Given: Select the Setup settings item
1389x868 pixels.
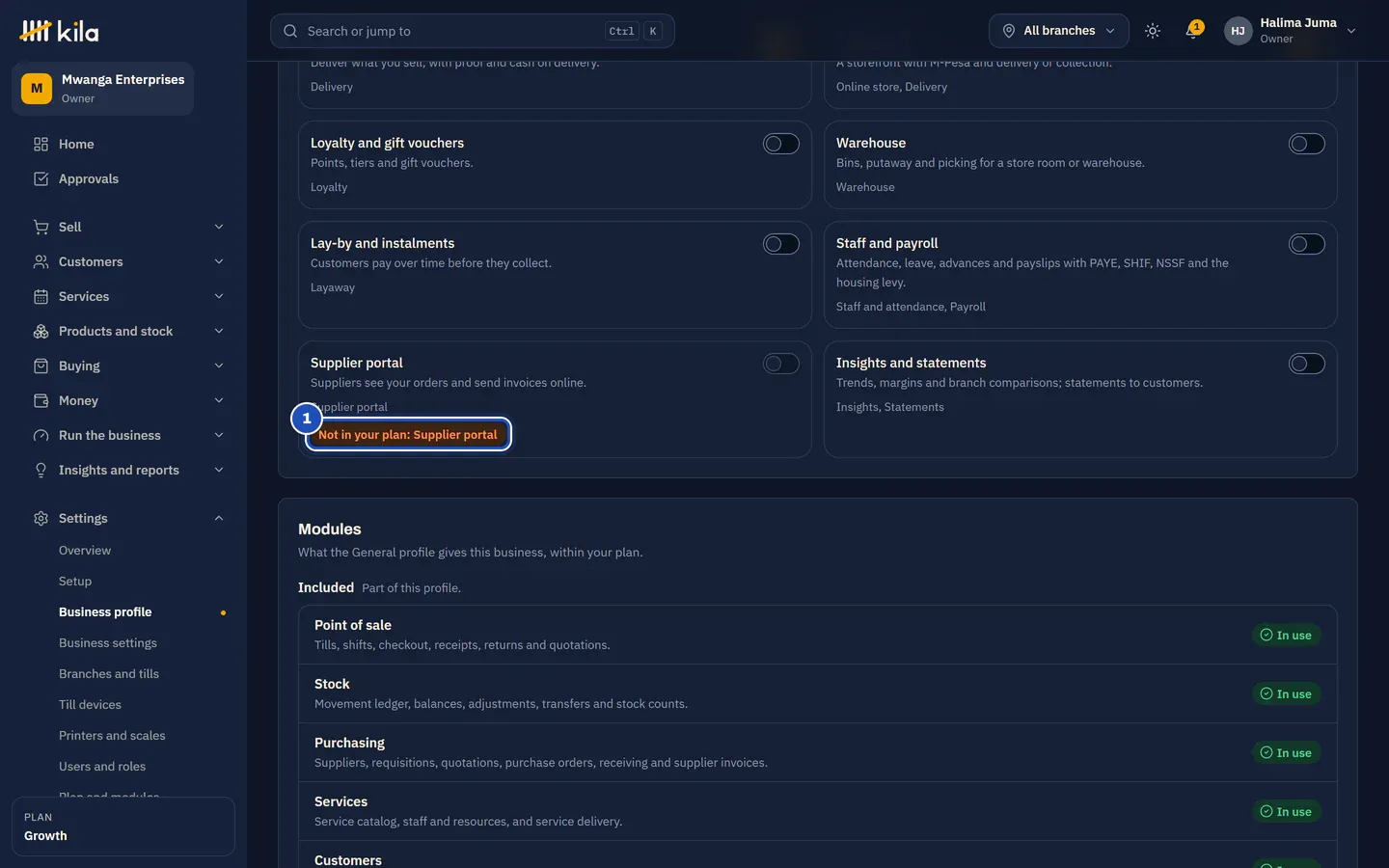Looking at the screenshot, I should tap(75, 582).
